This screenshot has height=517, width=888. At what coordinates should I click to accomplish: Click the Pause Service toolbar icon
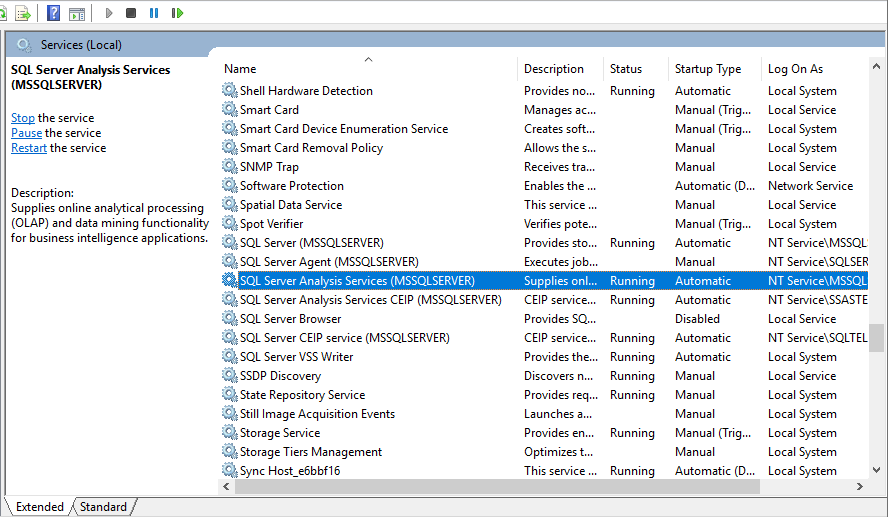coord(154,13)
